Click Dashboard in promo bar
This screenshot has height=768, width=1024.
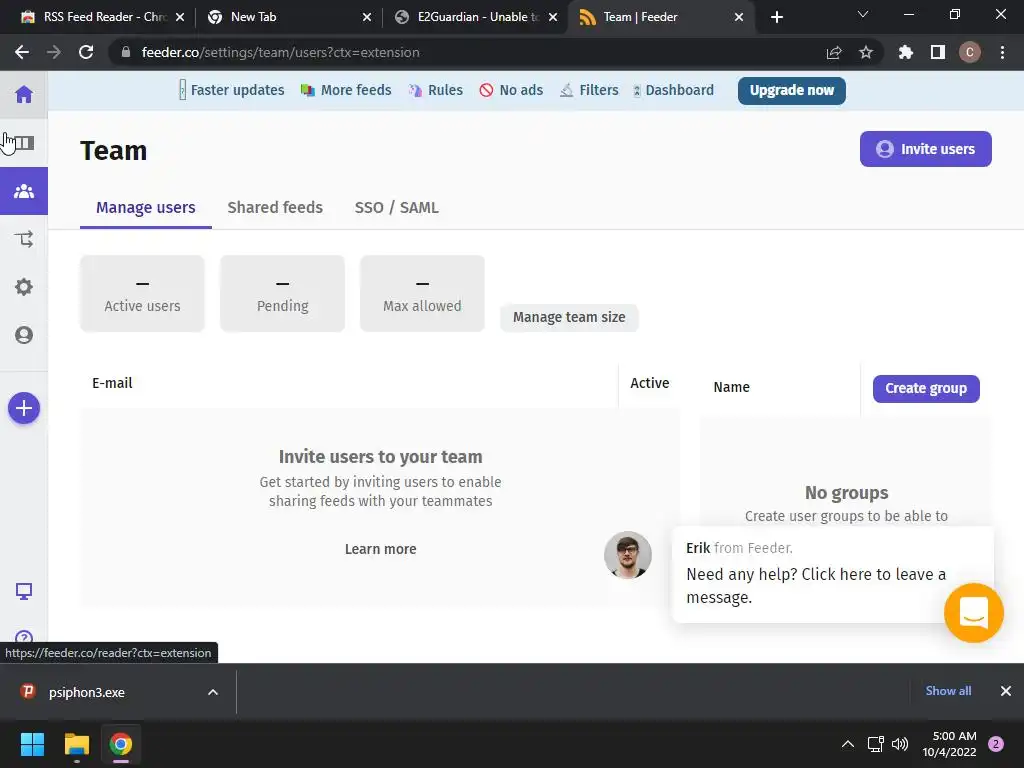[673, 90]
